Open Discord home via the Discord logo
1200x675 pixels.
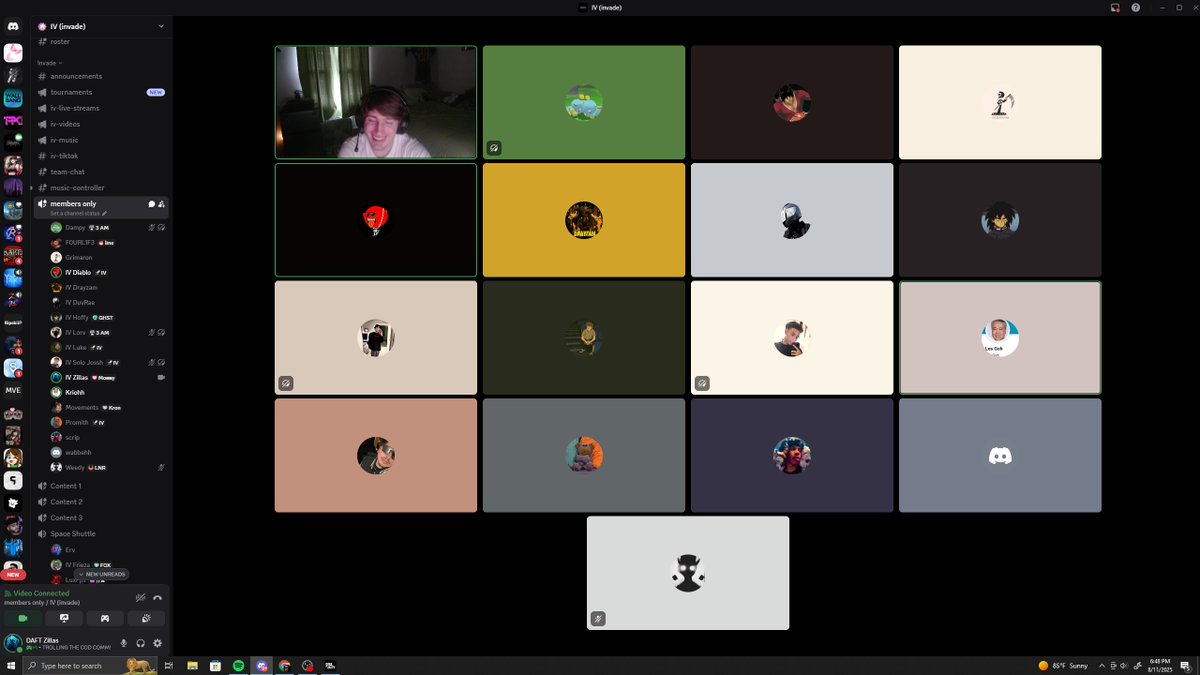(x=12, y=26)
